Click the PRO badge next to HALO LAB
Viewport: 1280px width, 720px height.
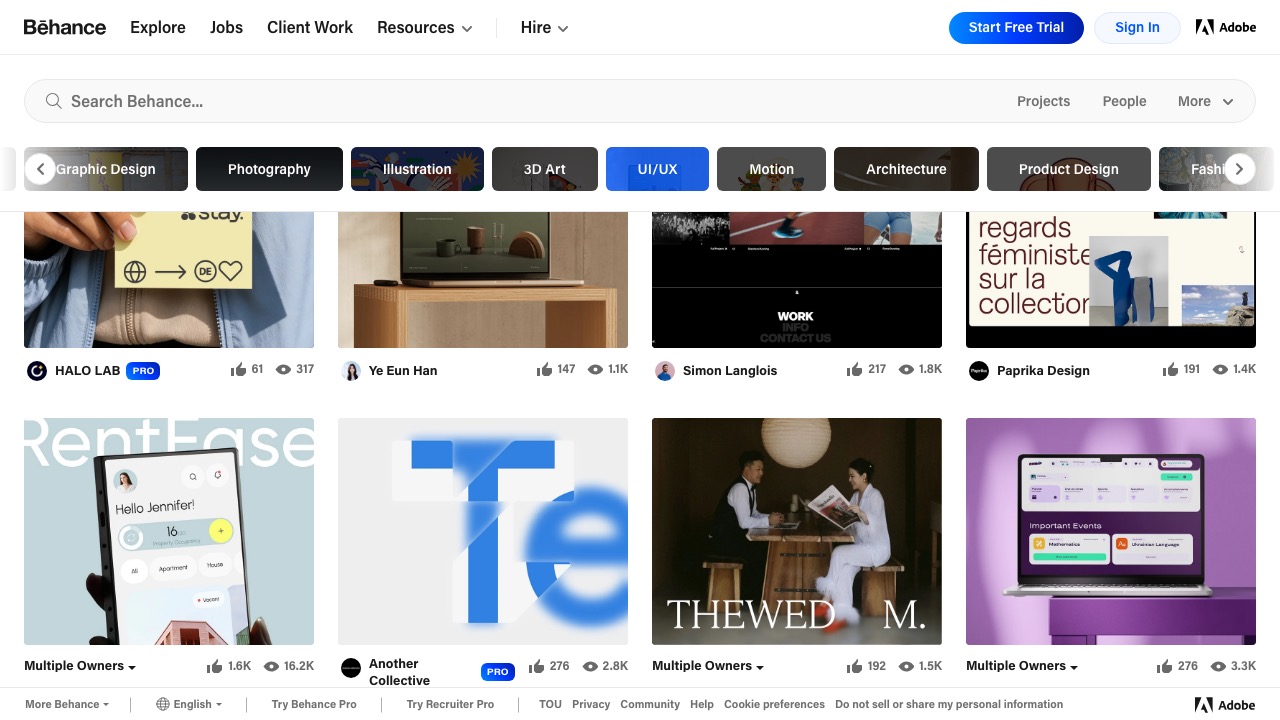[x=143, y=370]
